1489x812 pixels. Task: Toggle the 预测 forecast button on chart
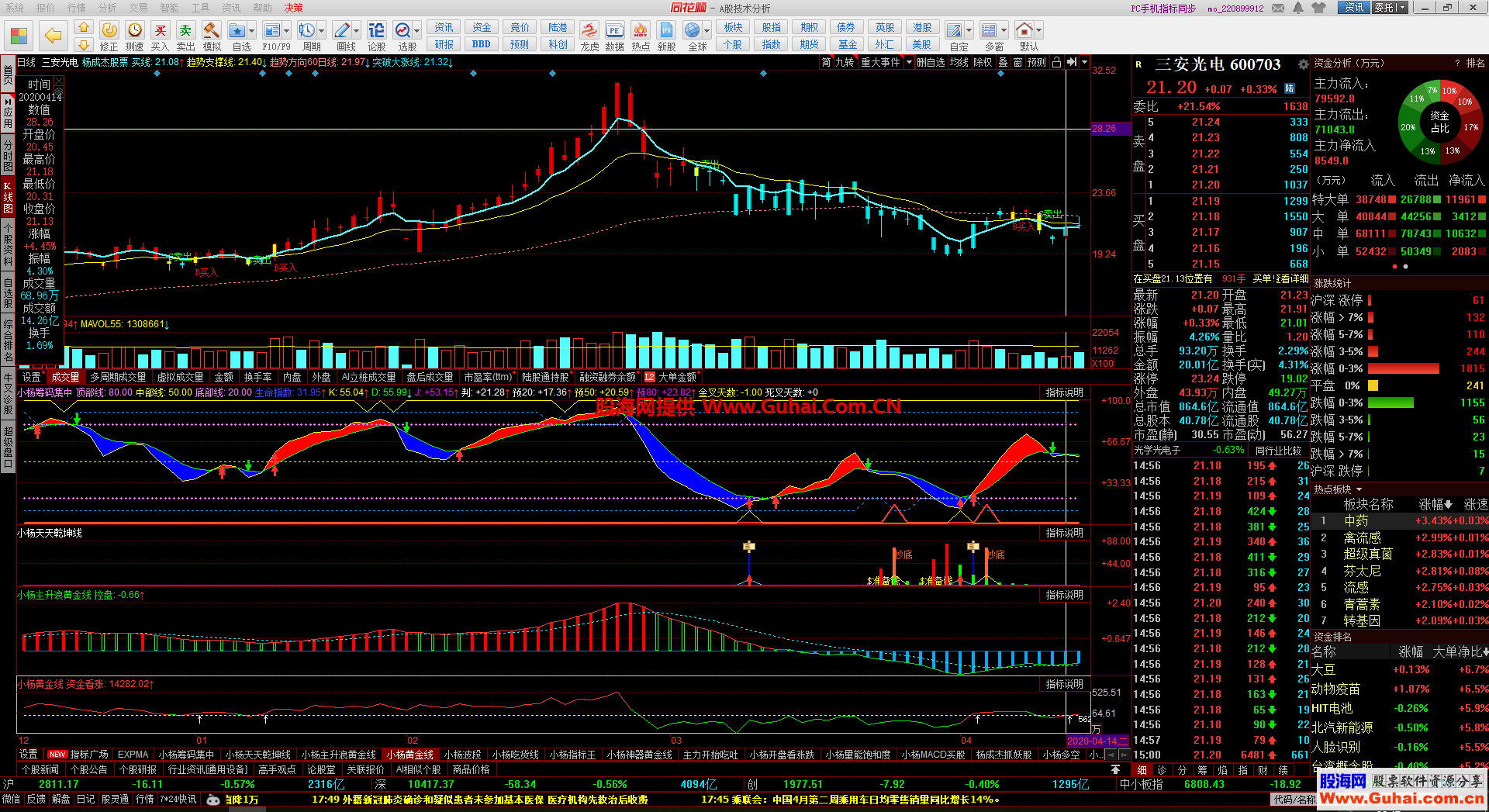click(1037, 63)
